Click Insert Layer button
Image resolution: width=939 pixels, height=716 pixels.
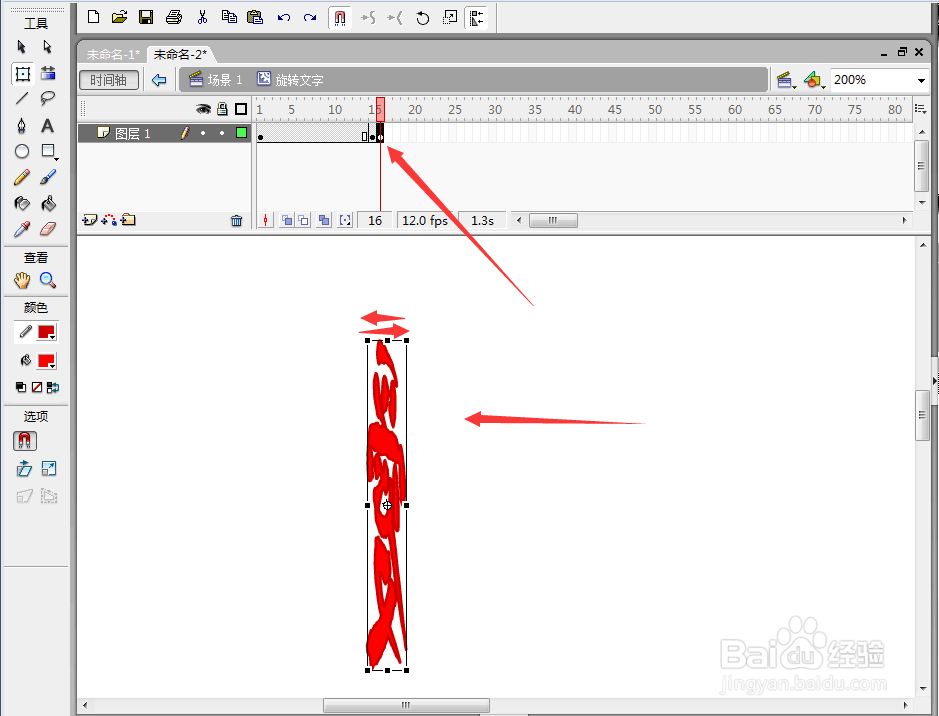tap(89, 220)
